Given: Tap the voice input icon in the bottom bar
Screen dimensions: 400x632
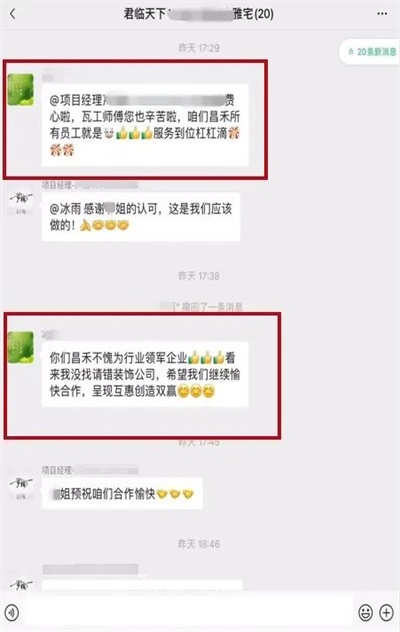Looking at the screenshot, I should [12, 613].
